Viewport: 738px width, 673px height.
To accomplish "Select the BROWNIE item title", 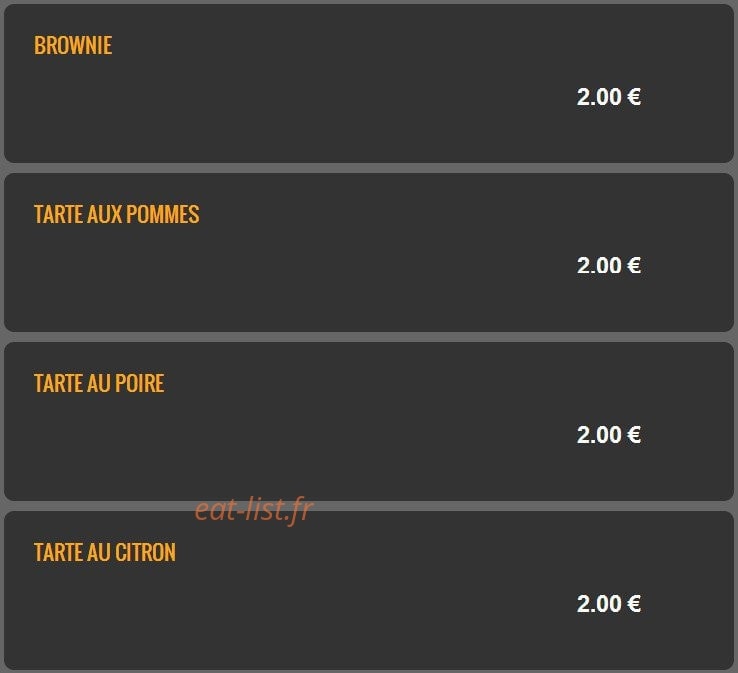I will [x=73, y=46].
